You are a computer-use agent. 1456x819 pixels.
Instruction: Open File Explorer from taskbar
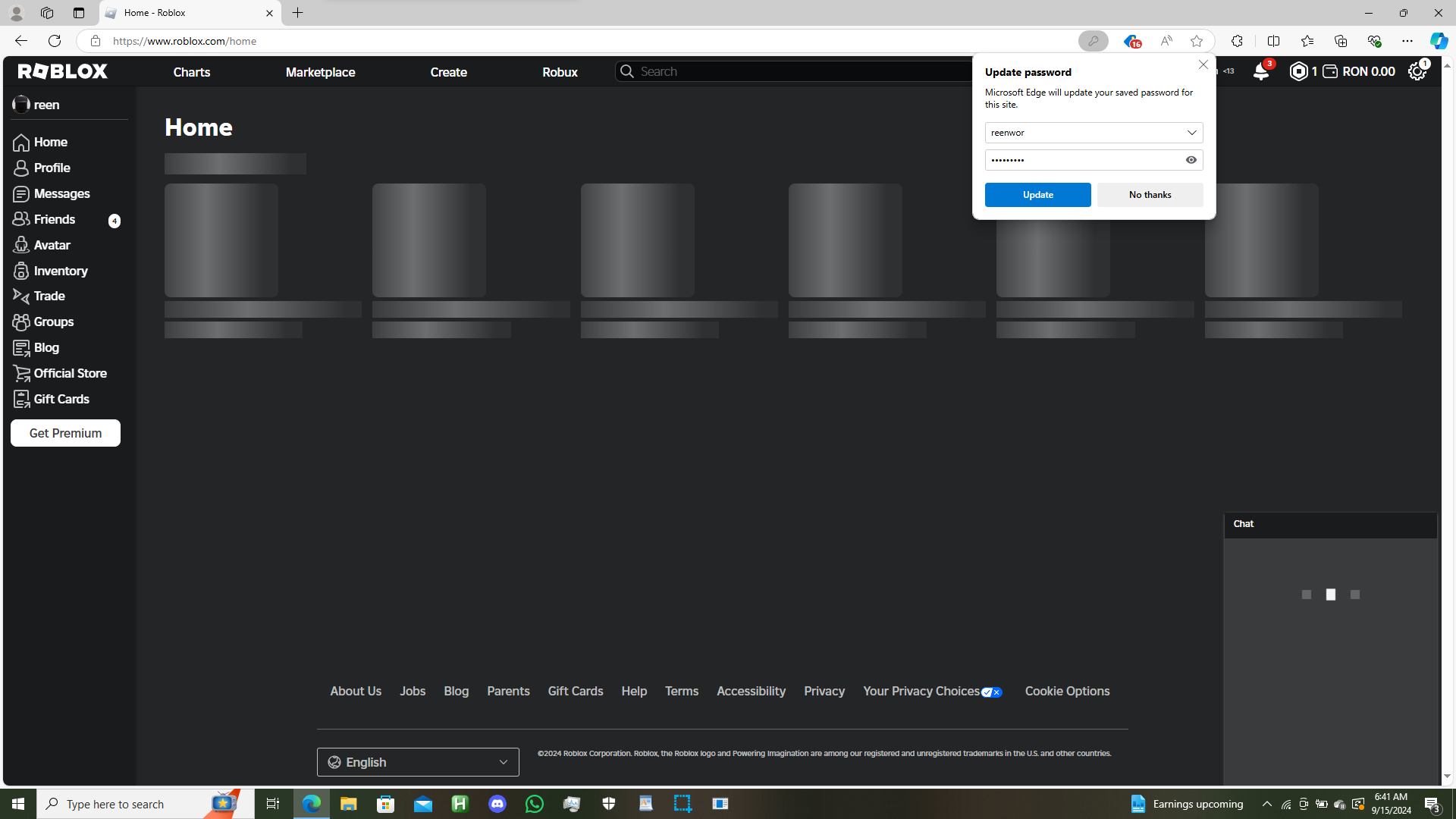tap(348, 804)
